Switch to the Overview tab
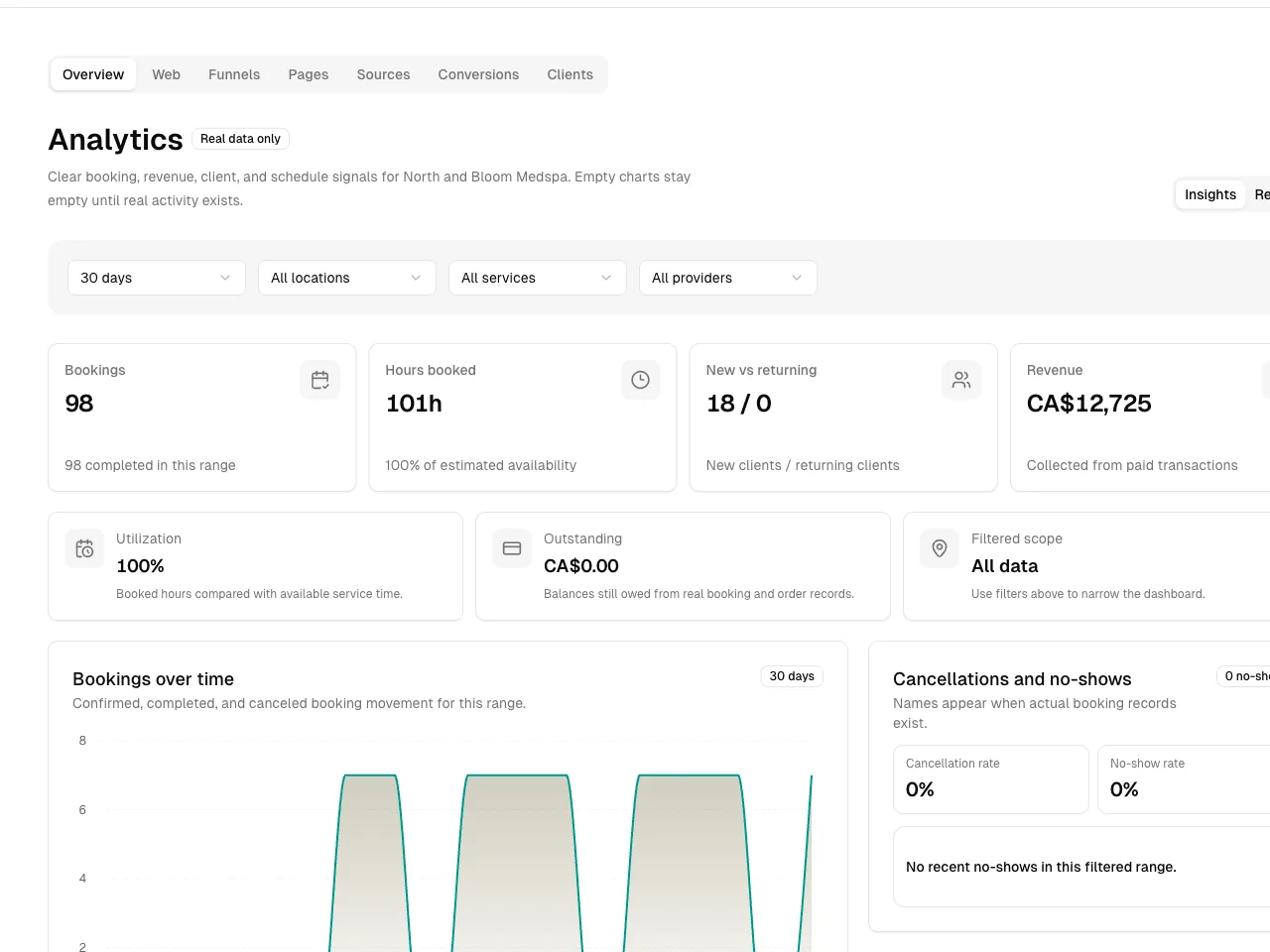 click(93, 74)
